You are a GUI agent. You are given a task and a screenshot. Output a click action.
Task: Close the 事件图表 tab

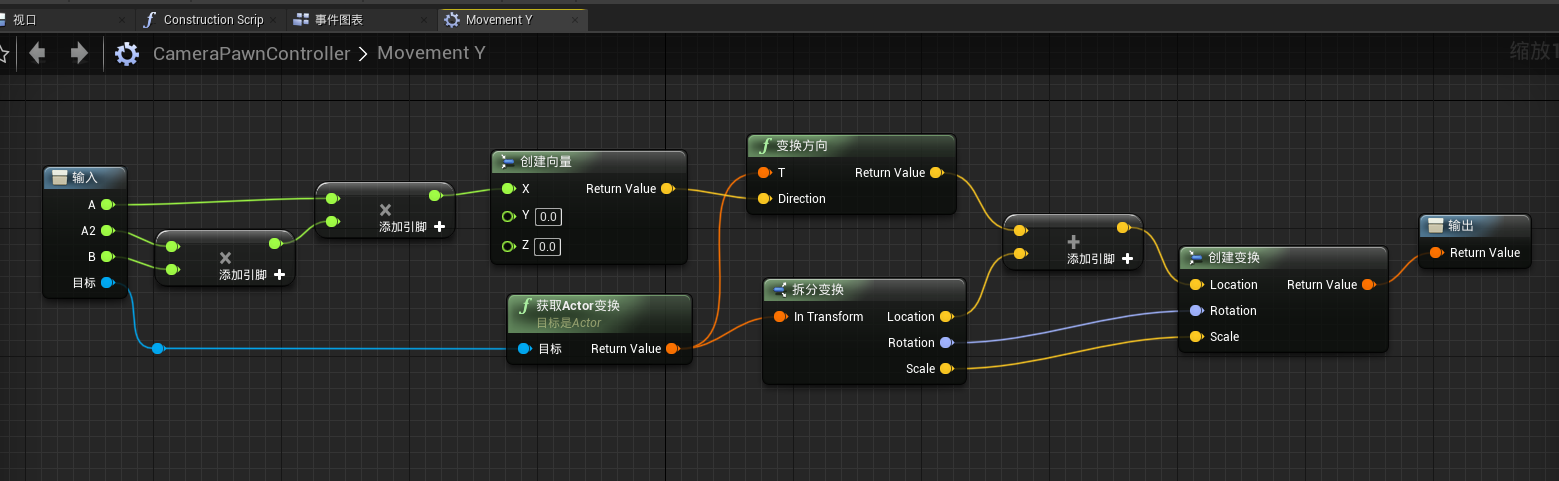click(x=423, y=20)
